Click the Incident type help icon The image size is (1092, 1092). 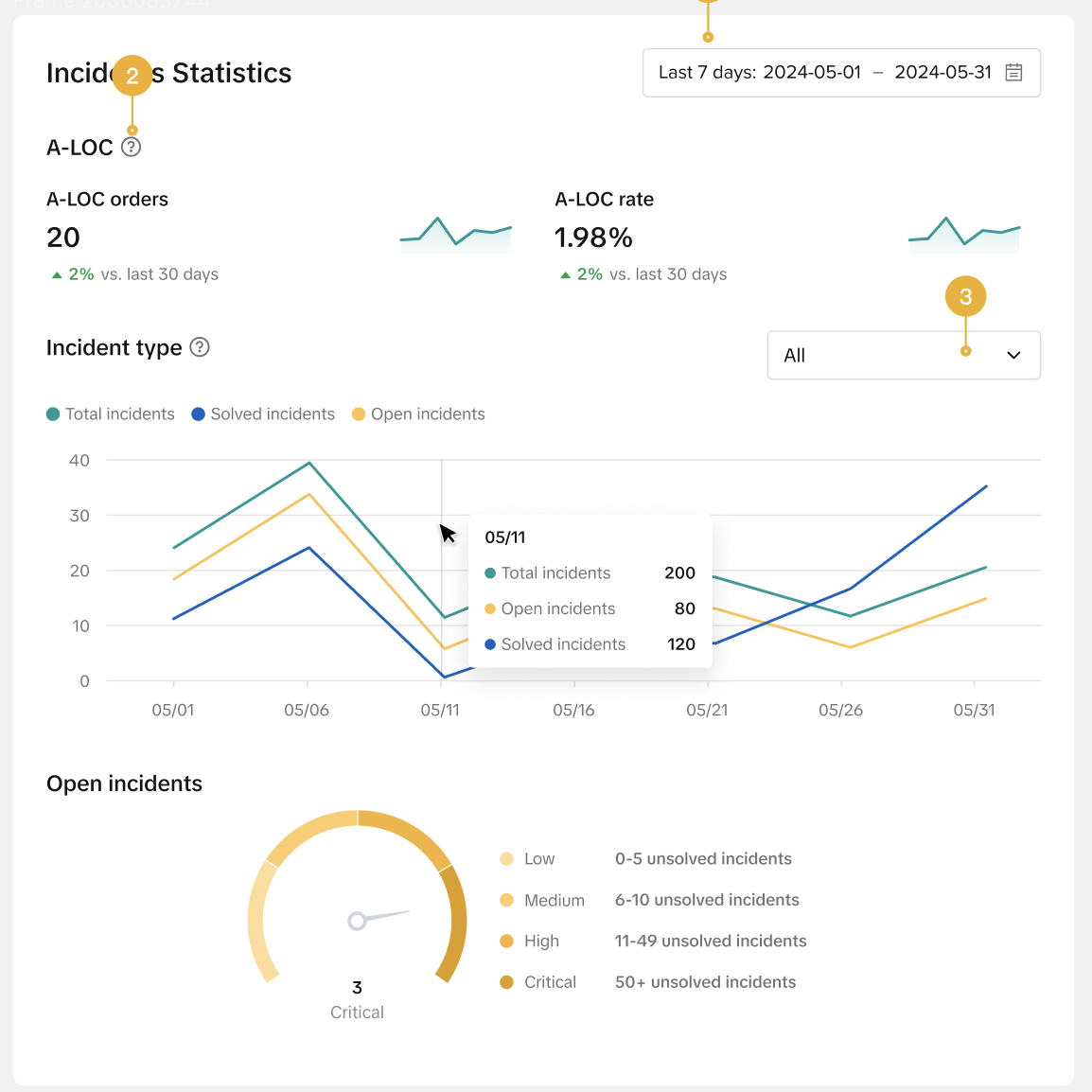pos(200,347)
